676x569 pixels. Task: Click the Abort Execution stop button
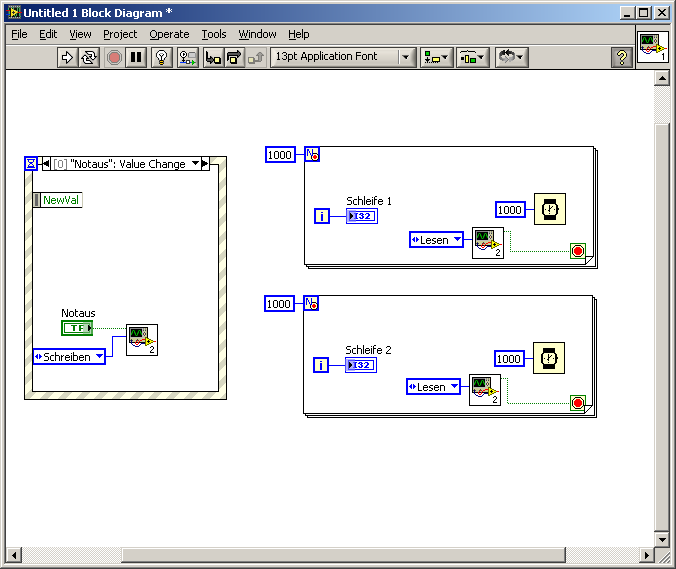(114, 57)
